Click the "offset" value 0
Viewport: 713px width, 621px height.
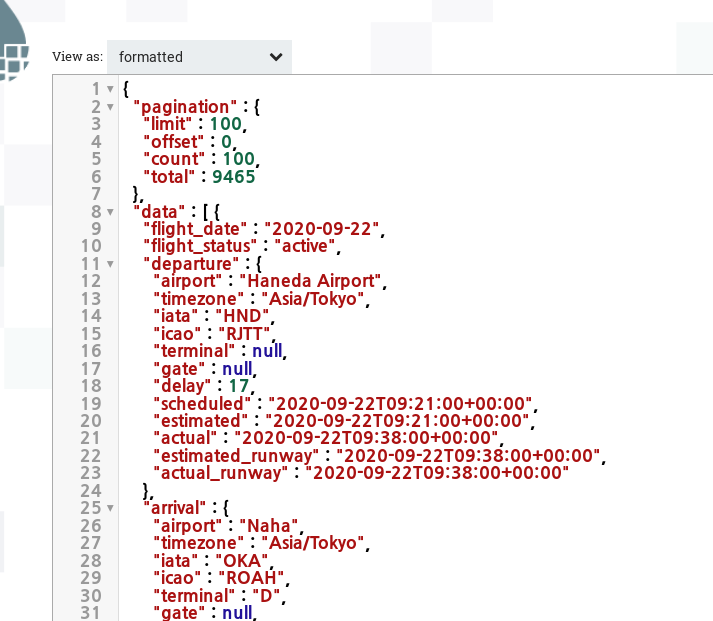pos(226,141)
